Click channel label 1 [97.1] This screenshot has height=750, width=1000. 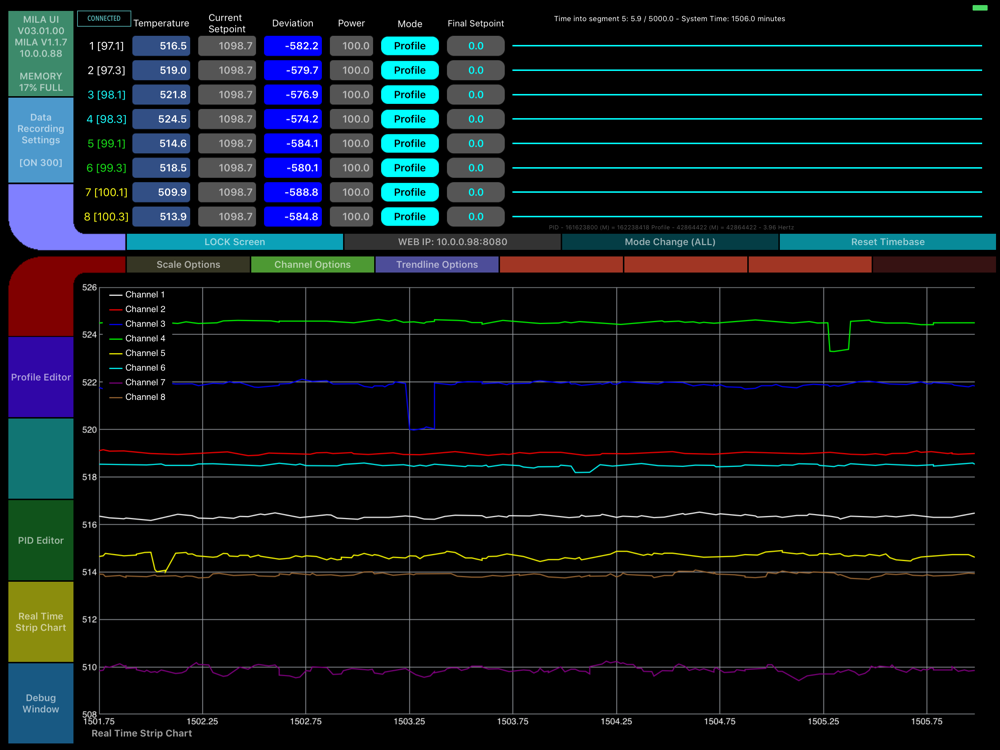[x=107, y=46]
